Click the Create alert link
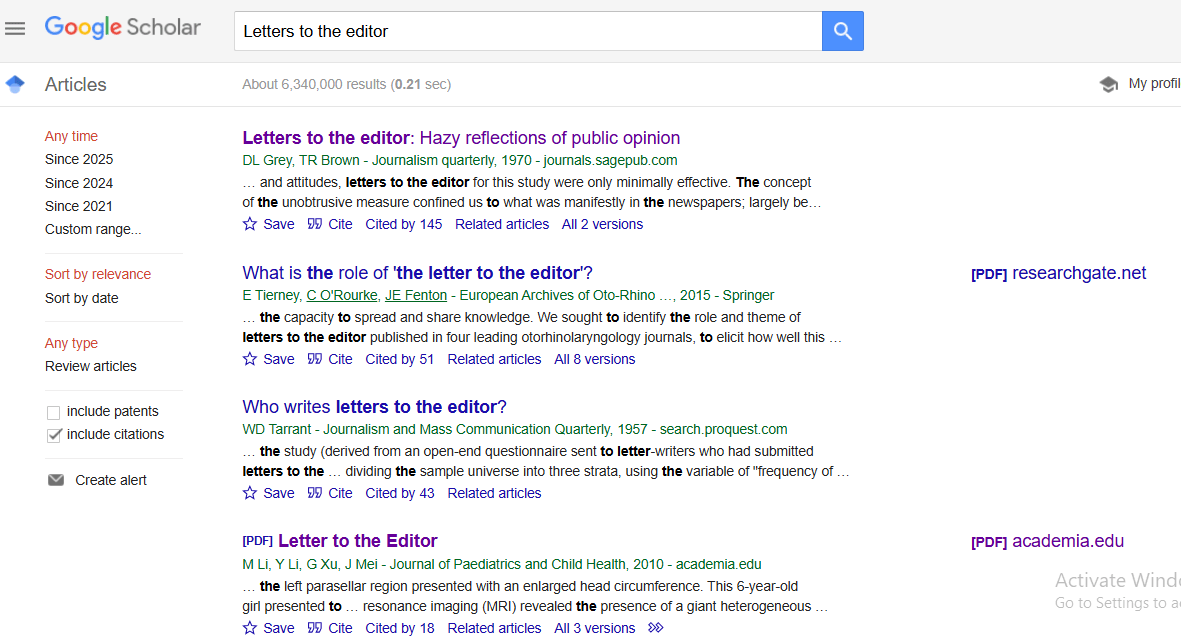Image resolution: width=1181 pixels, height=640 pixels. (111, 480)
